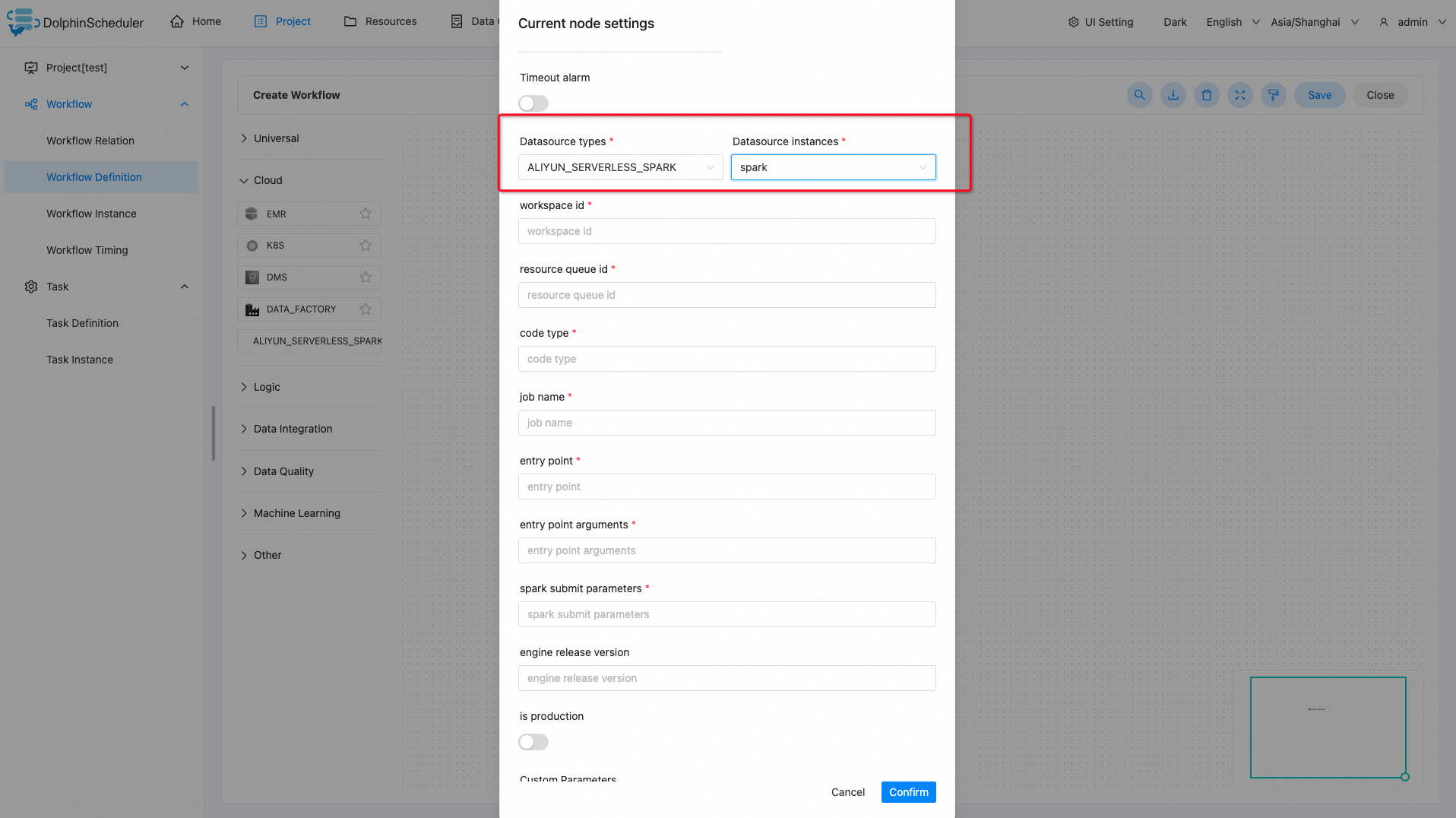Click the delete trash icon in toolbar
The width and height of the screenshot is (1456, 818).
[x=1207, y=95]
